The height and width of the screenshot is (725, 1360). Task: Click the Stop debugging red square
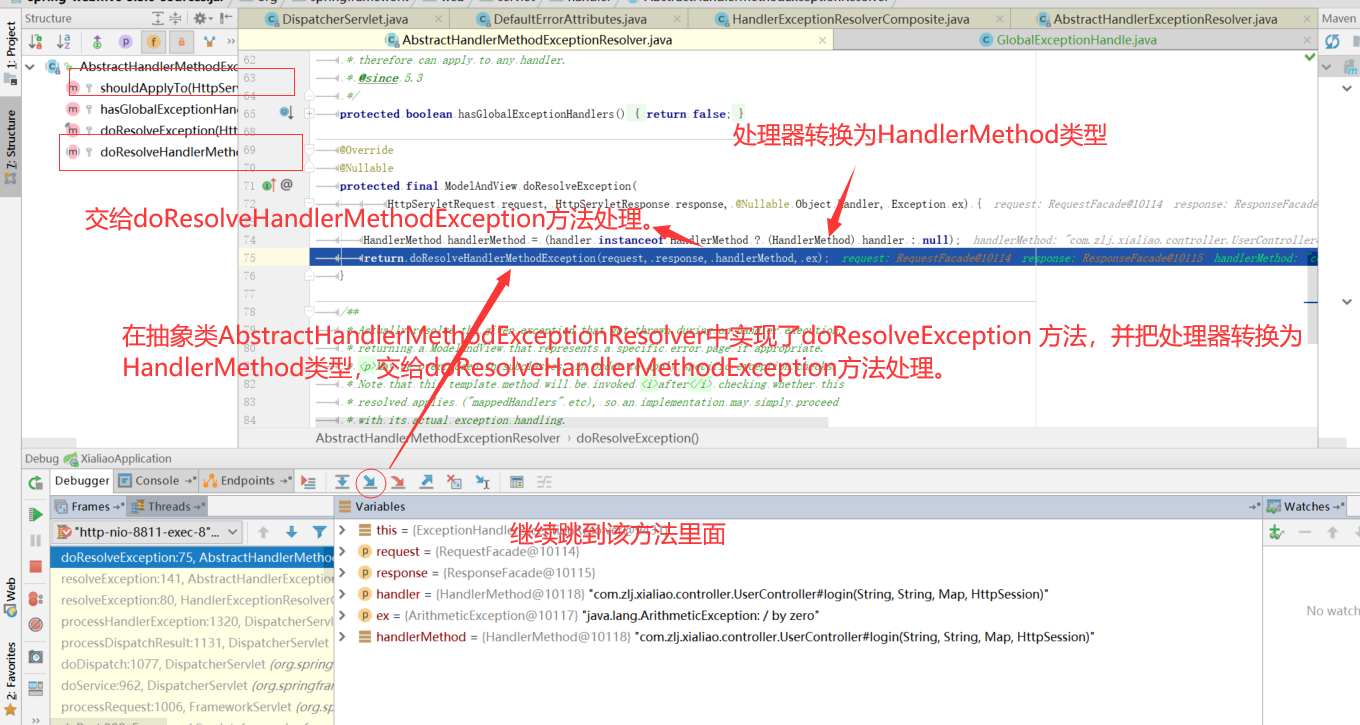click(x=36, y=566)
